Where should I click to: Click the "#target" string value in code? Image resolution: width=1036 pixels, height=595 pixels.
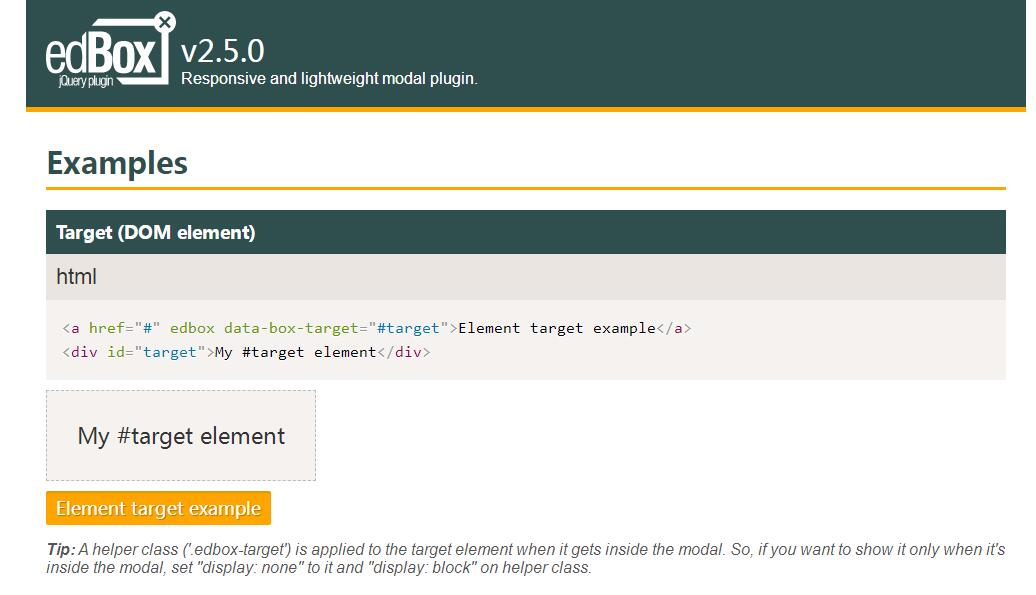click(404, 328)
